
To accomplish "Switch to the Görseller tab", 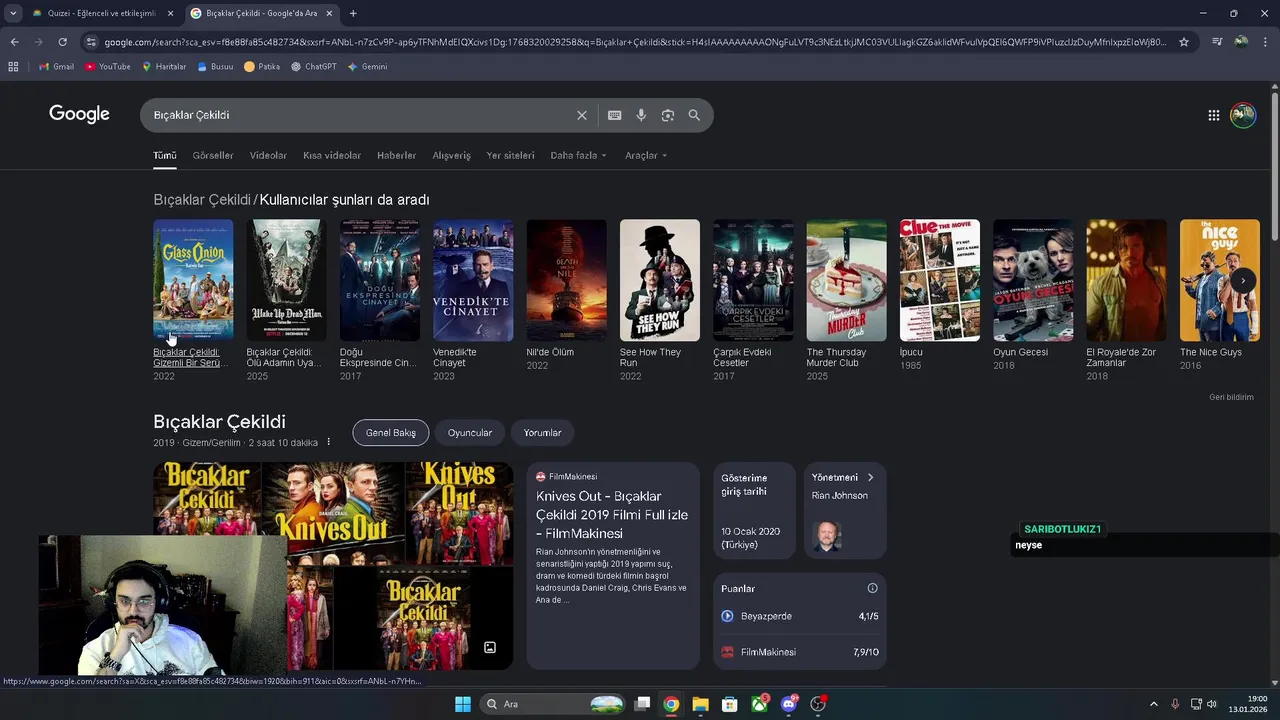I will tap(213, 155).
